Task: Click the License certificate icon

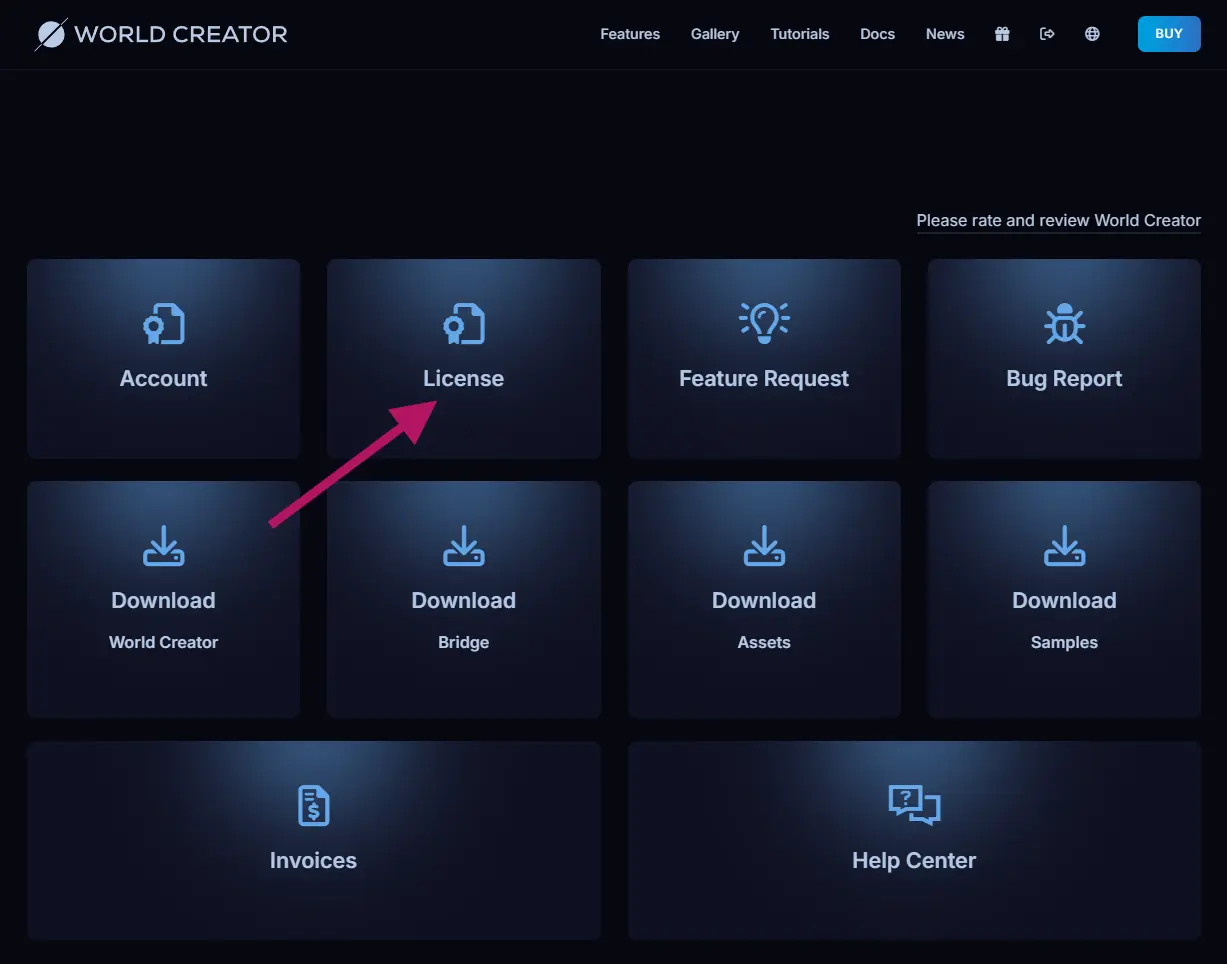Action: [x=464, y=324]
